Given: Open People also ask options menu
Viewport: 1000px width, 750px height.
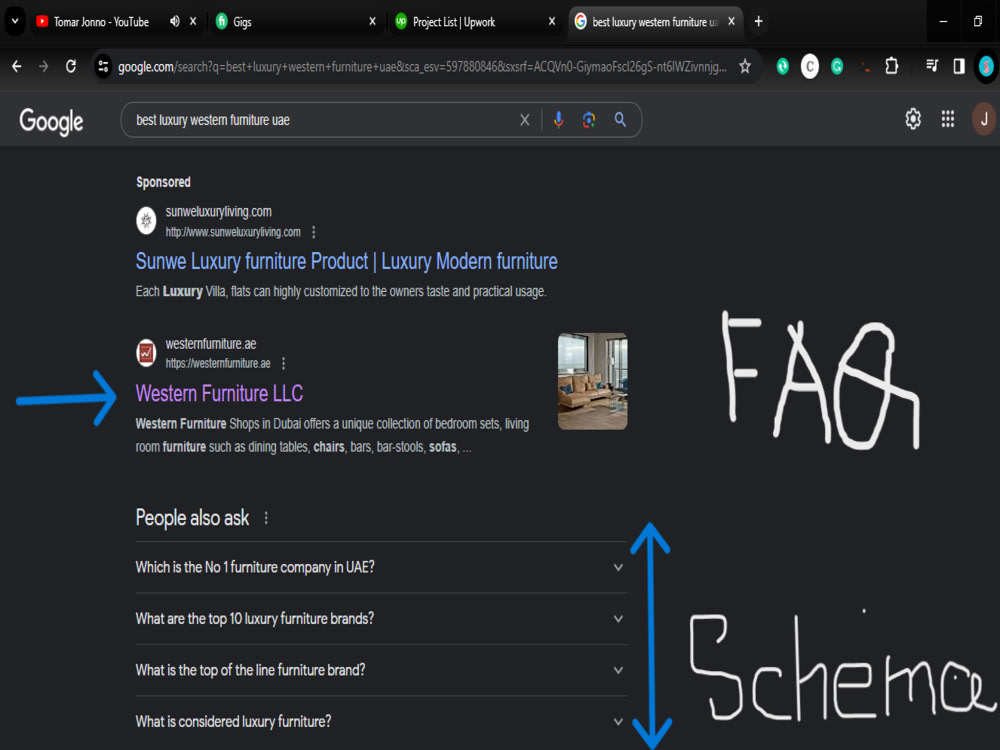Looking at the screenshot, I should click(x=266, y=518).
